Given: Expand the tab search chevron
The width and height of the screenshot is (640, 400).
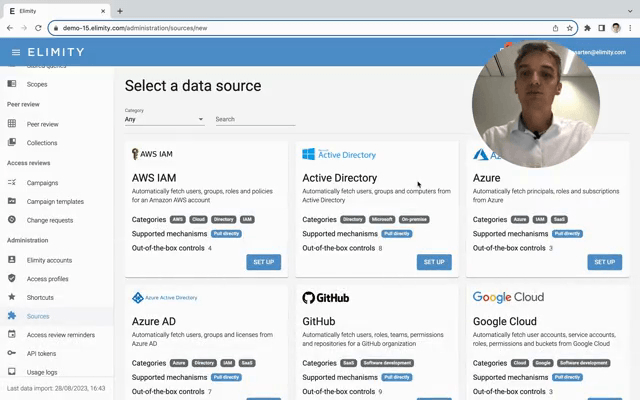Looking at the screenshot, I should coord(630,11).
